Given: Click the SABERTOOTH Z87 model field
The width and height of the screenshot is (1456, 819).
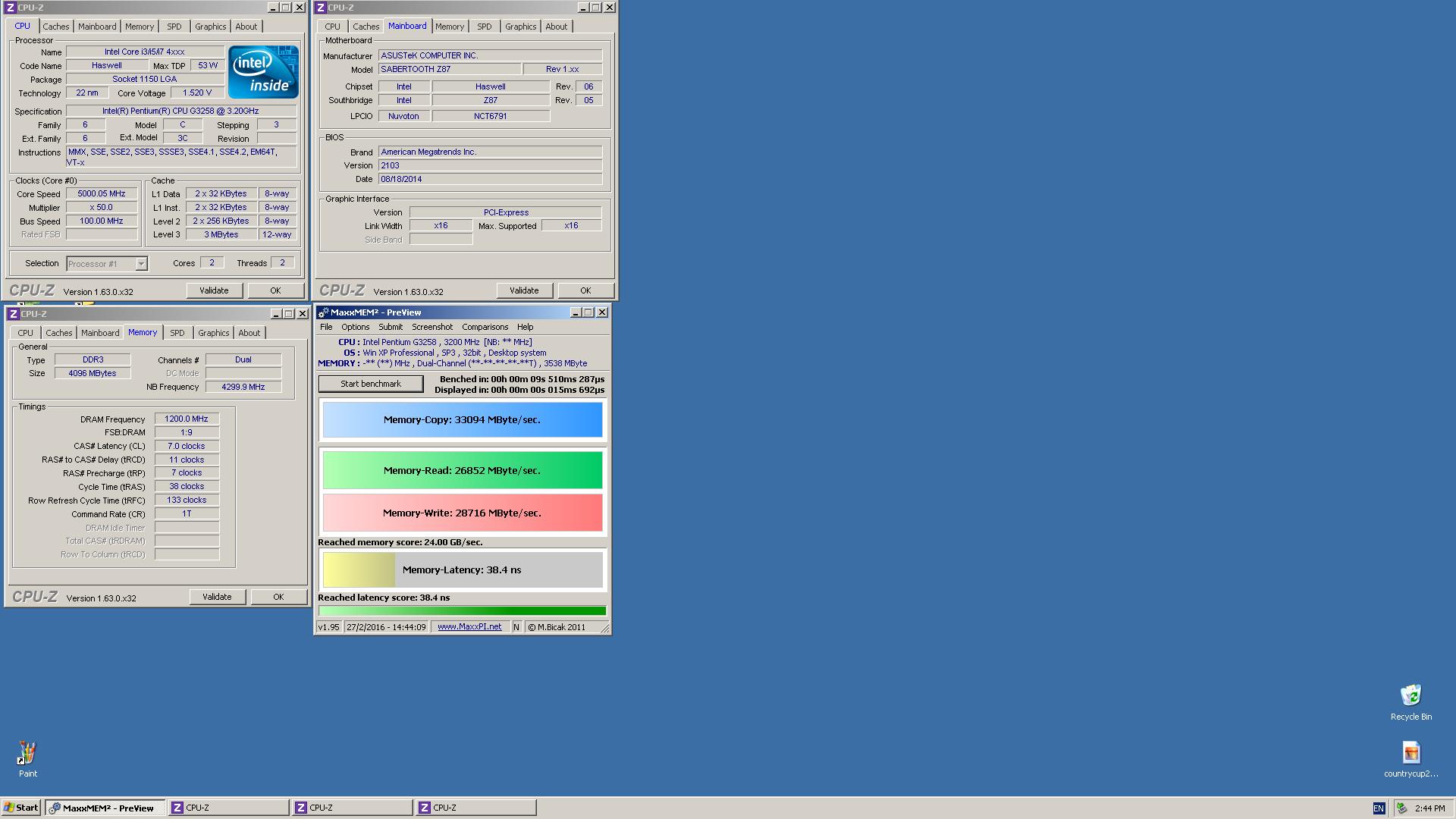Looking at the screenshot, I should coord(450,69).
